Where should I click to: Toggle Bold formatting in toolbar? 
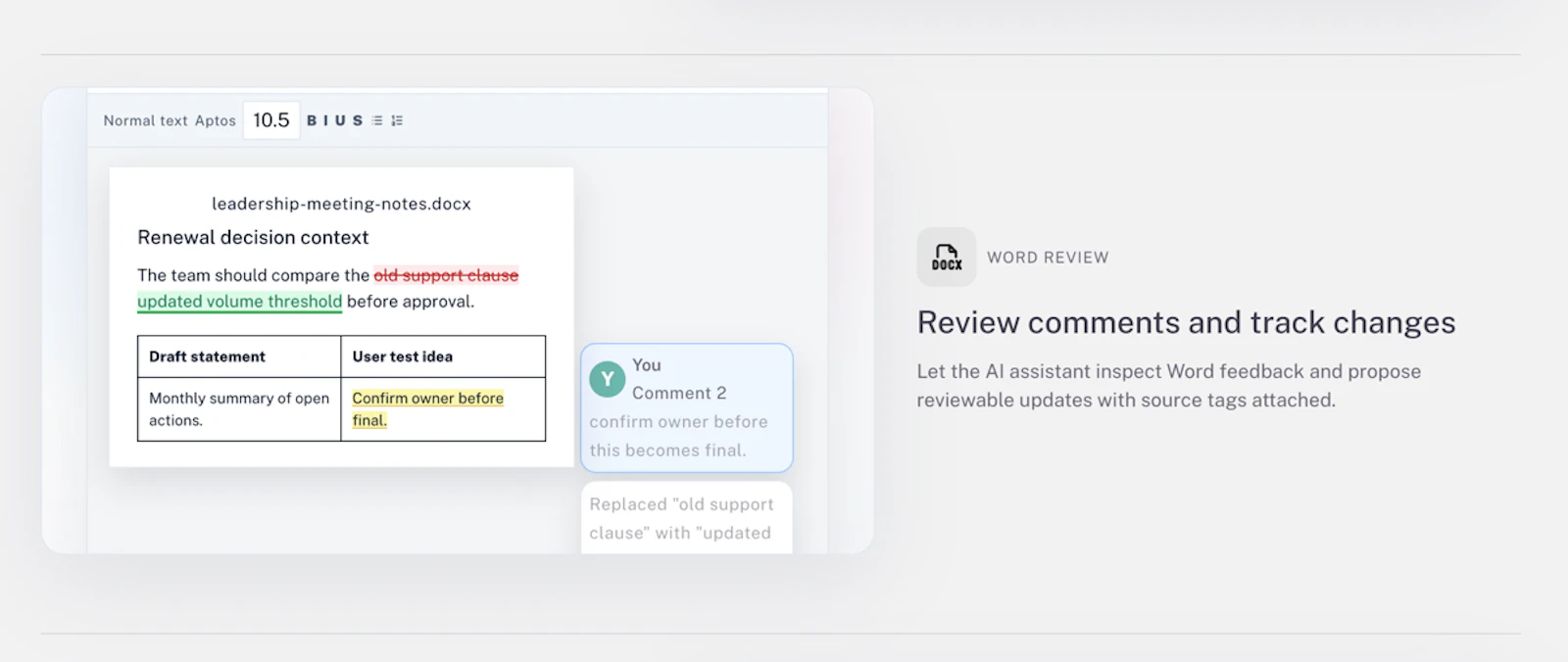tap(312, 120)
